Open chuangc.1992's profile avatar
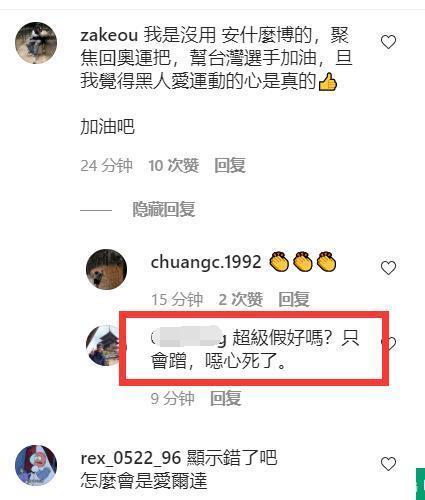The width and height of the screenshot is (425, 500). click(x=106, y=269)
